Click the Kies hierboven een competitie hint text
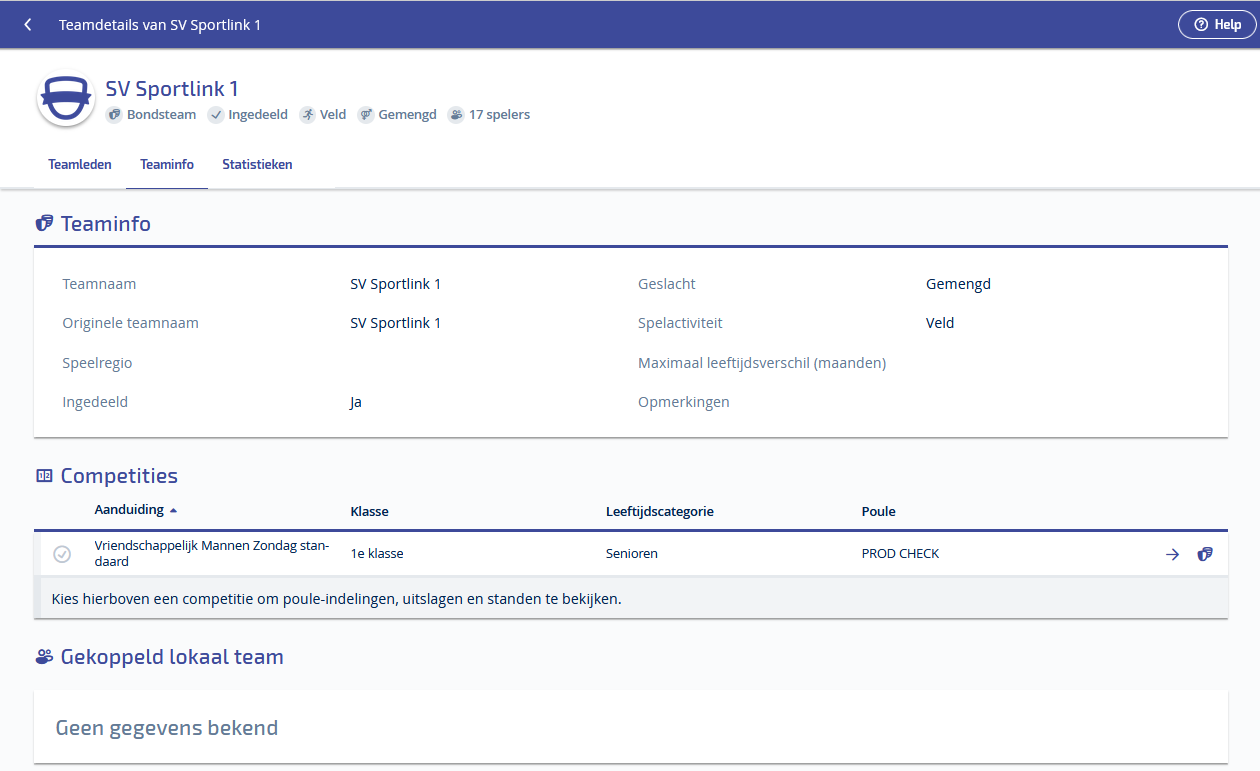1260x771 pixels. point(336,600)
